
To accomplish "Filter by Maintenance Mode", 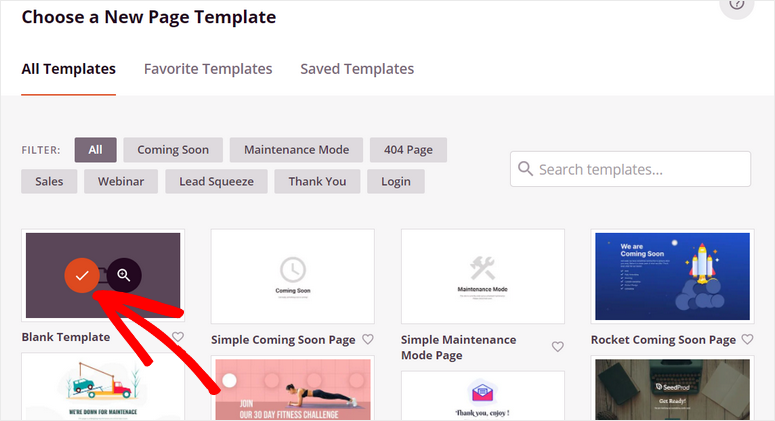I will [x=299, y=150].
